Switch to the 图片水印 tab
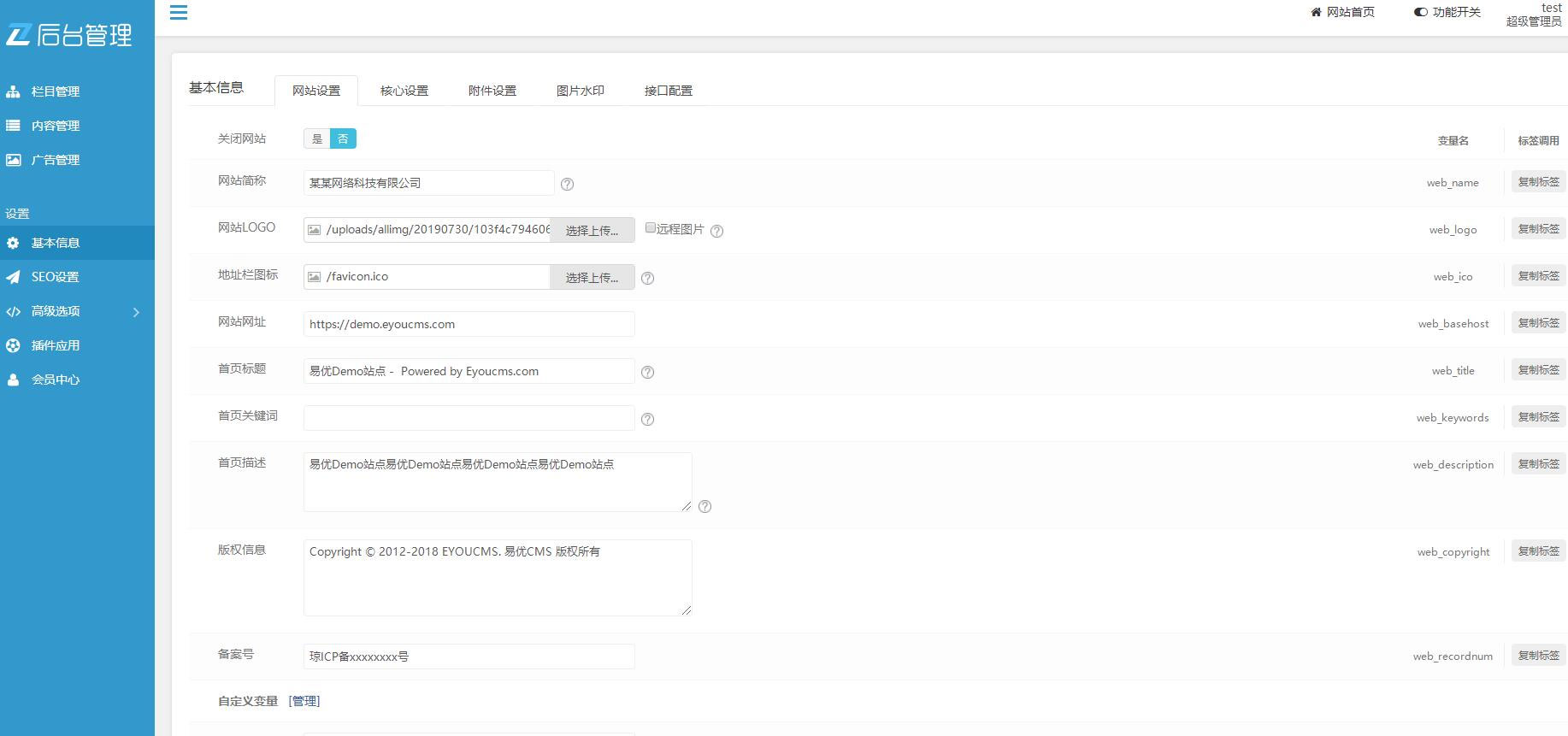The height and width of the screenshot is (736, 1568). 580,91
